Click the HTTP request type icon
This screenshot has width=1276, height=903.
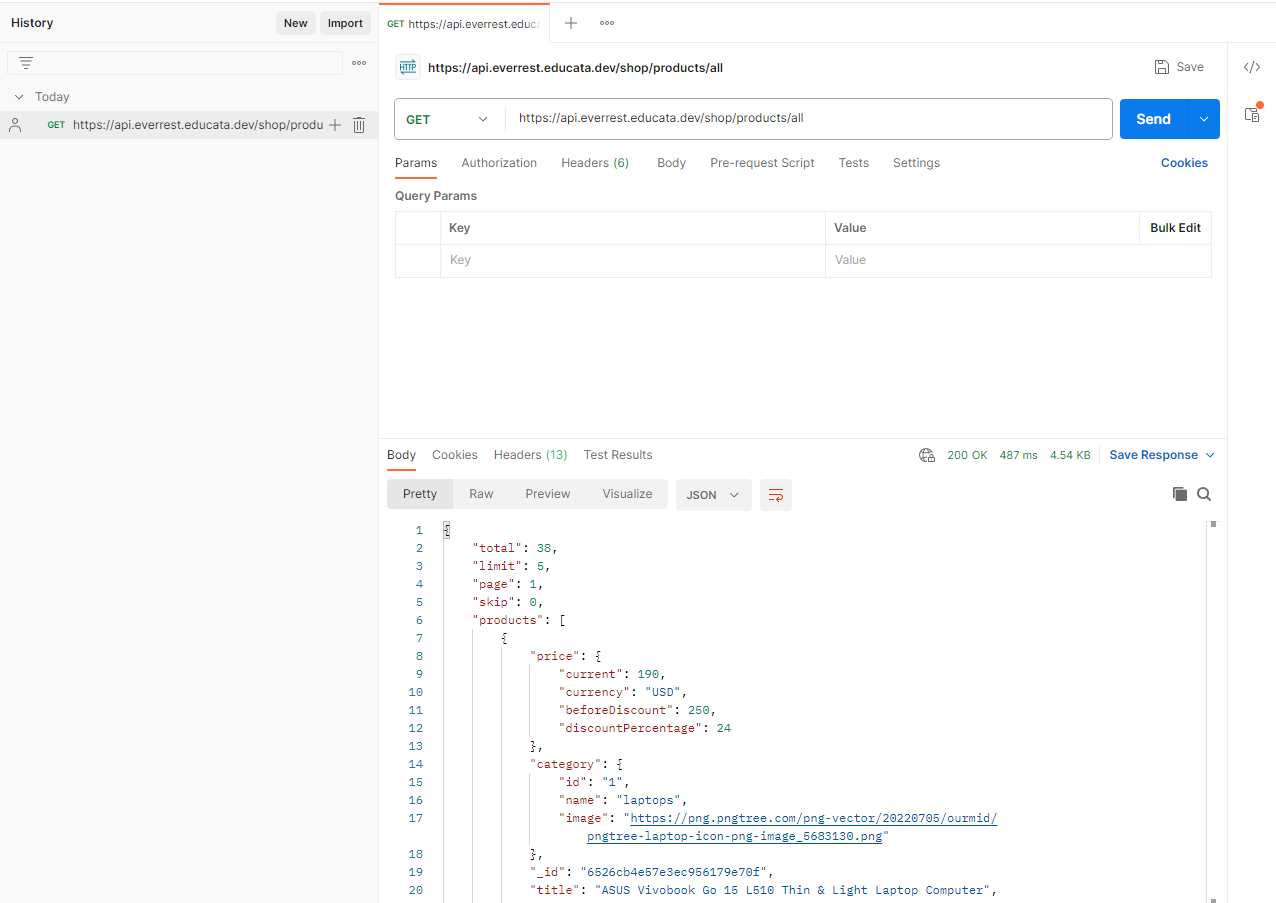(x=407, y=67)
